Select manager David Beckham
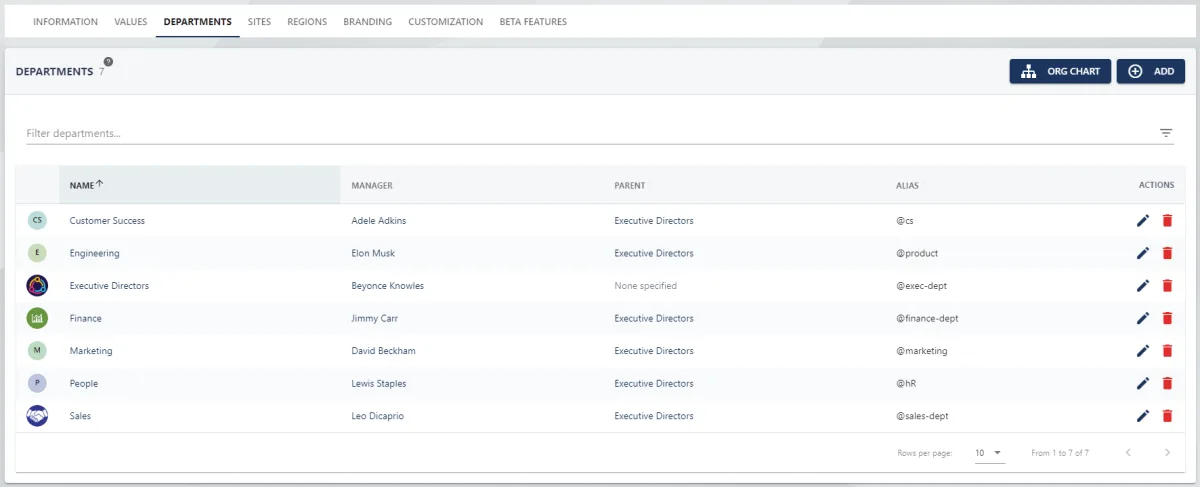This screenshot has width=1200, height=487. (x=383, y=351)
